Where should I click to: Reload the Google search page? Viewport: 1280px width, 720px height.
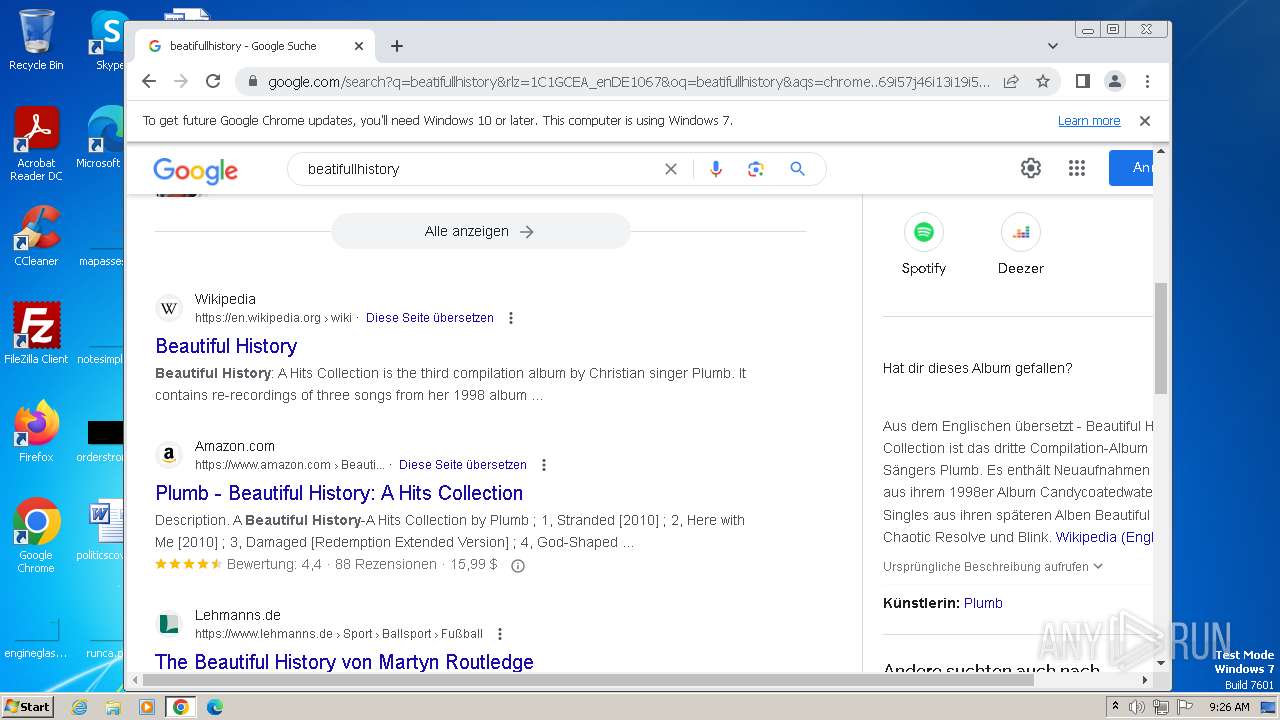(212, 81)
